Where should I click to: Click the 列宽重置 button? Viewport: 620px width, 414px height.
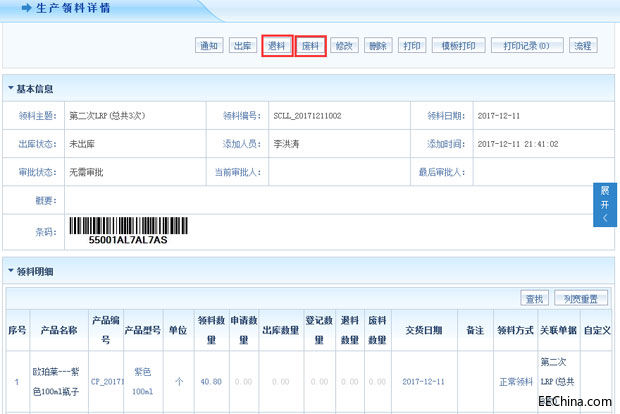(581, 299)
